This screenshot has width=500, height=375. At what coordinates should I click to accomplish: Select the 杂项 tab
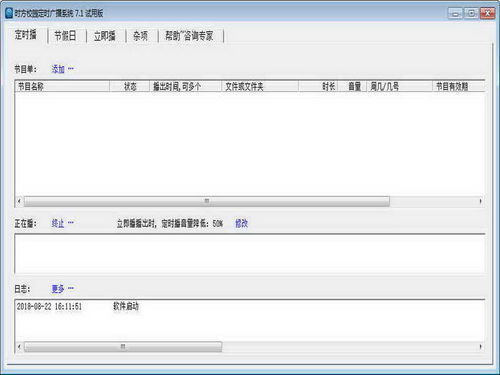point(140,36)
